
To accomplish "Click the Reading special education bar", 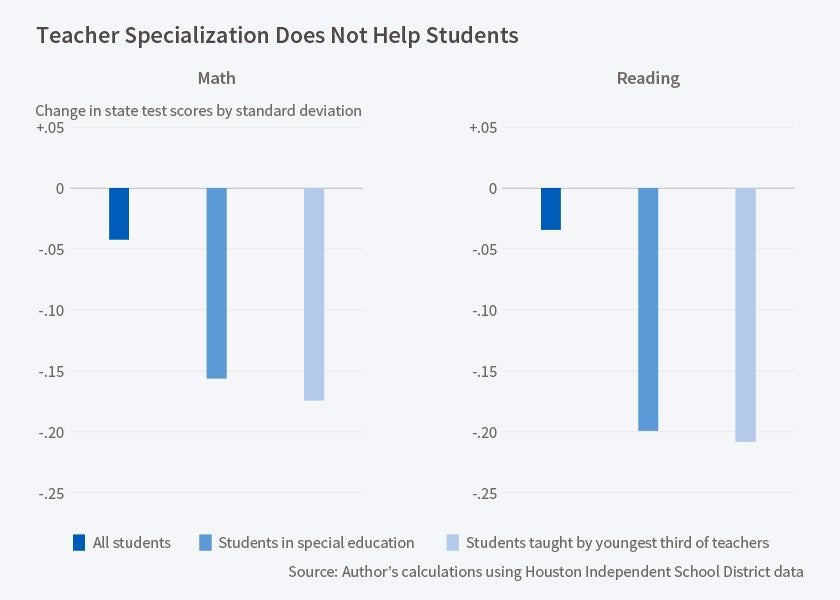I will tap(648, 309).
